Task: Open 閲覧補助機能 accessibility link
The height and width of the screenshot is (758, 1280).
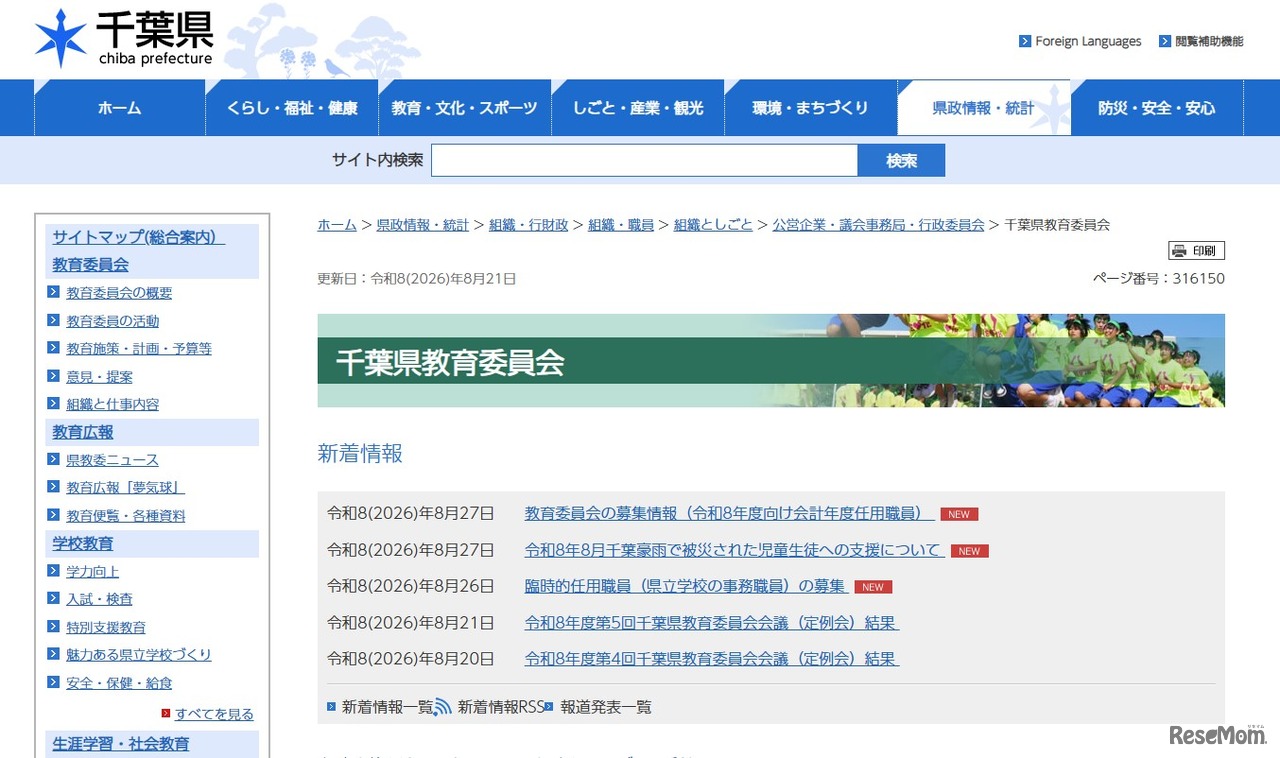Action: click(1209, 42)
